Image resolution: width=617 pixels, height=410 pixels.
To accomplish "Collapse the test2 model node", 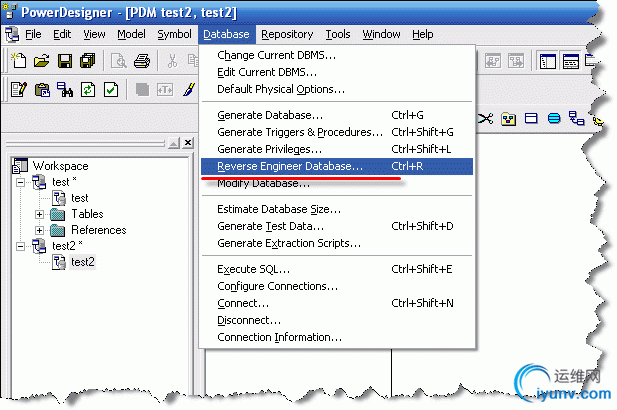I will (x=20, y=246).
